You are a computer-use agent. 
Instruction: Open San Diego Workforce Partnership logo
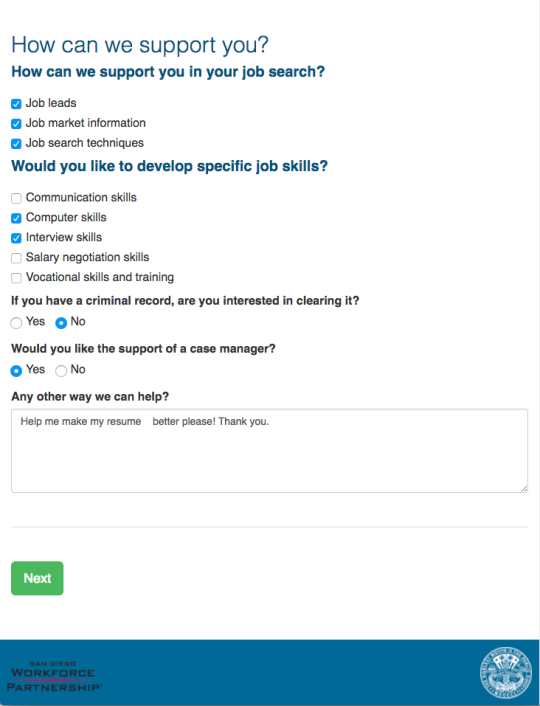coord(54,676)
